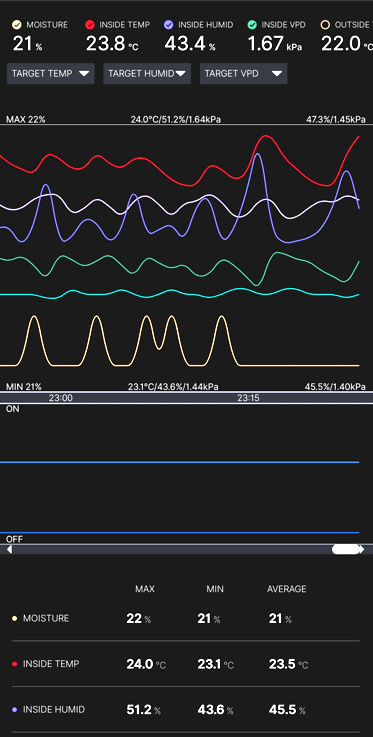The width and height of the screenshot is (373, 737).
Task: Click the INSIDE HUMID average value 45.5 %
Action: pyautogui.click(x=287, y=710)
